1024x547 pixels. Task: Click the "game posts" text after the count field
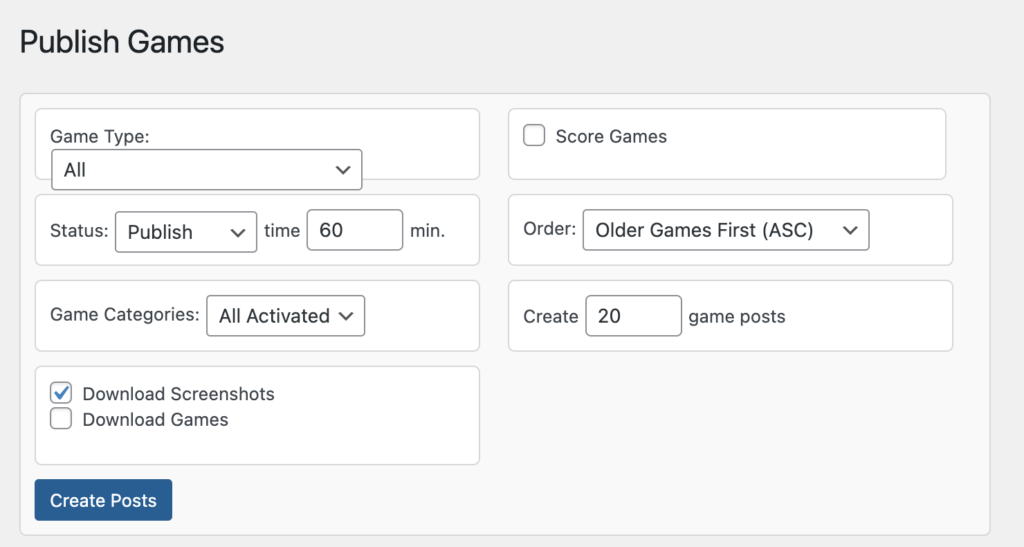737,317
